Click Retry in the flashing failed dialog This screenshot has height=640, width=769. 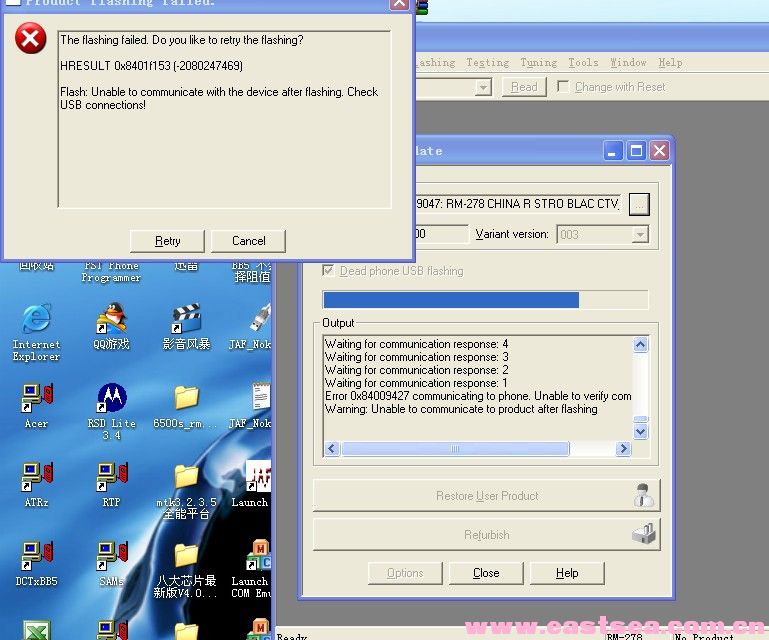coord(168,241)
